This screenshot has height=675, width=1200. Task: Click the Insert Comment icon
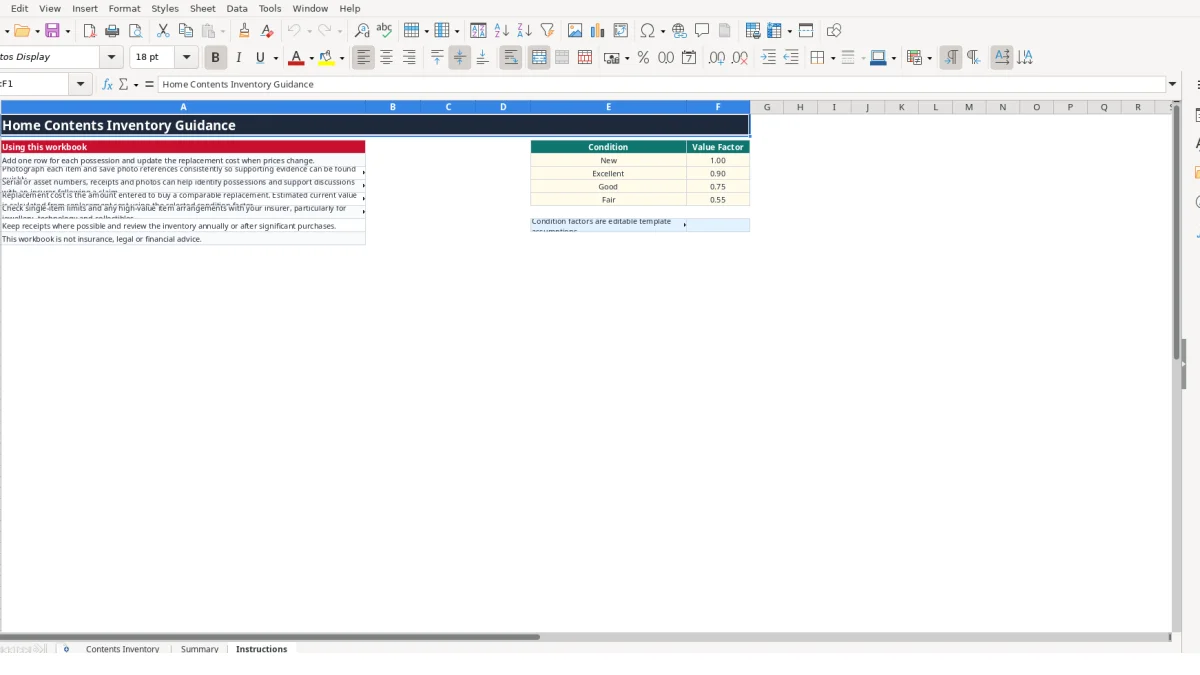pyautogui.click(x=702, y=31)
